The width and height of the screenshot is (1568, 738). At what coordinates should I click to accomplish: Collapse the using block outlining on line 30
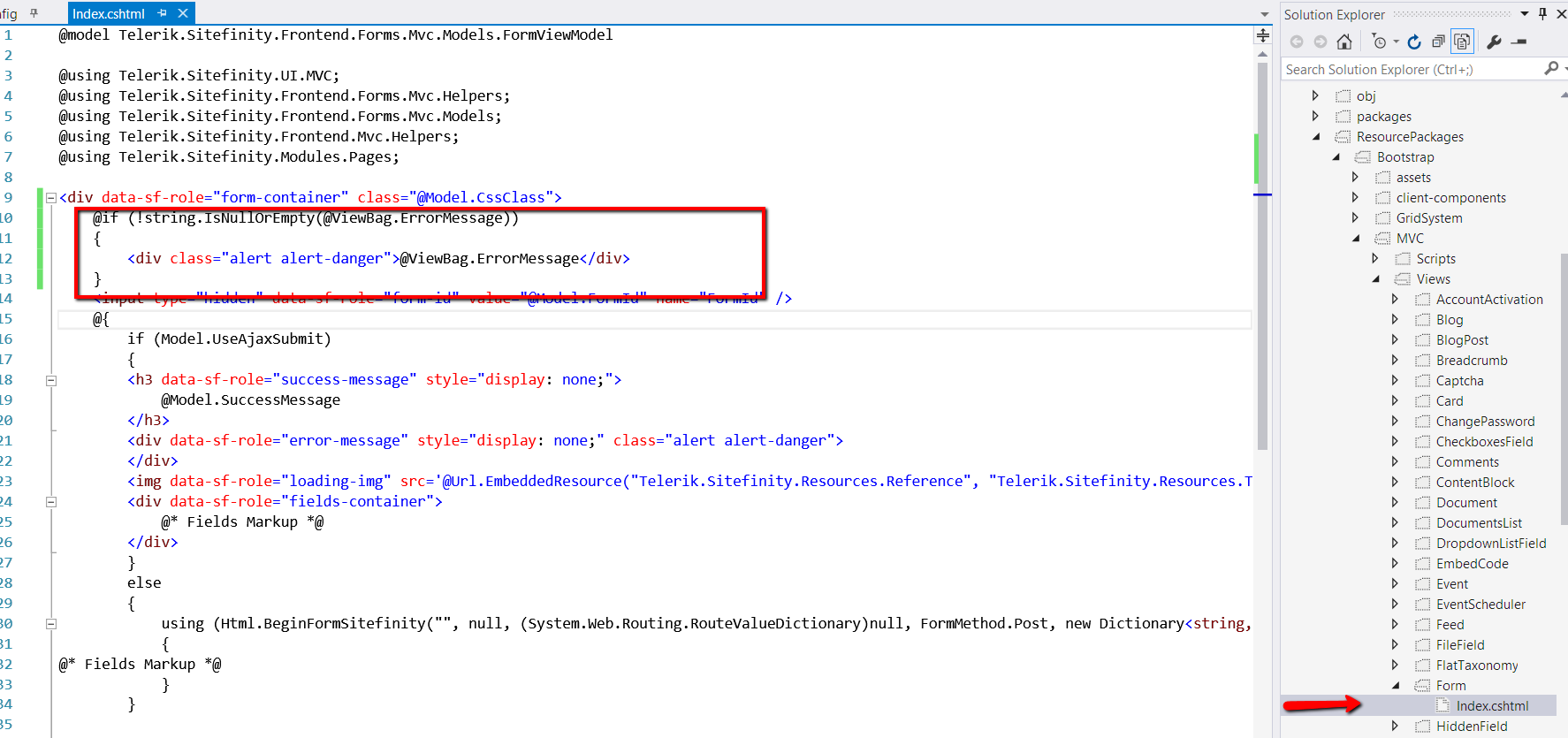[x=51, y=624]
